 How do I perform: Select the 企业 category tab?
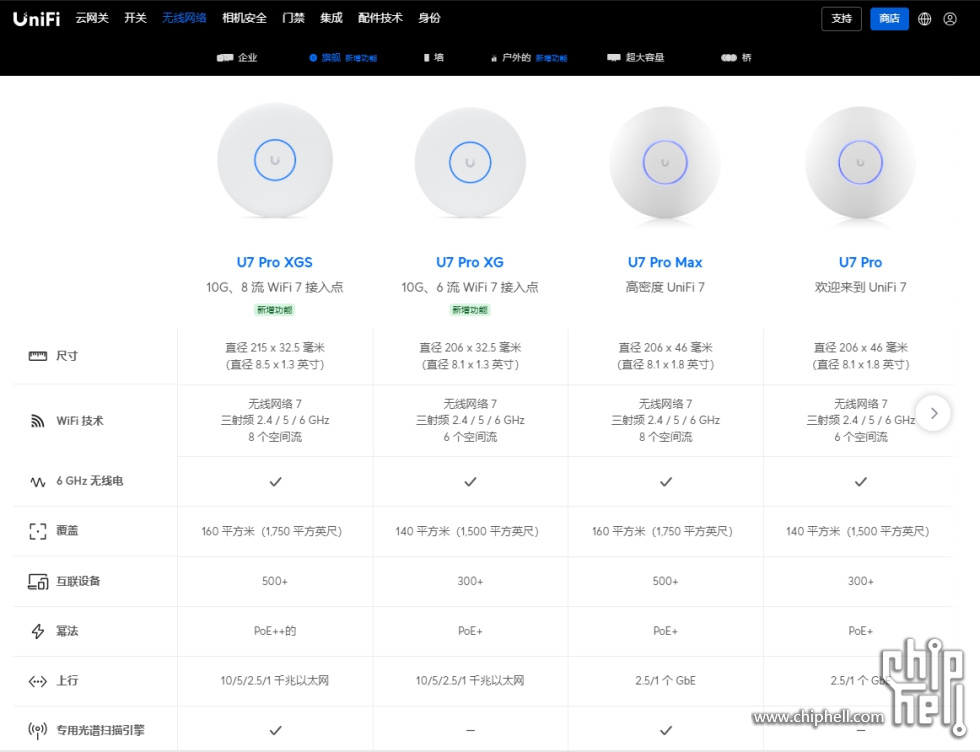coord(237,58)
